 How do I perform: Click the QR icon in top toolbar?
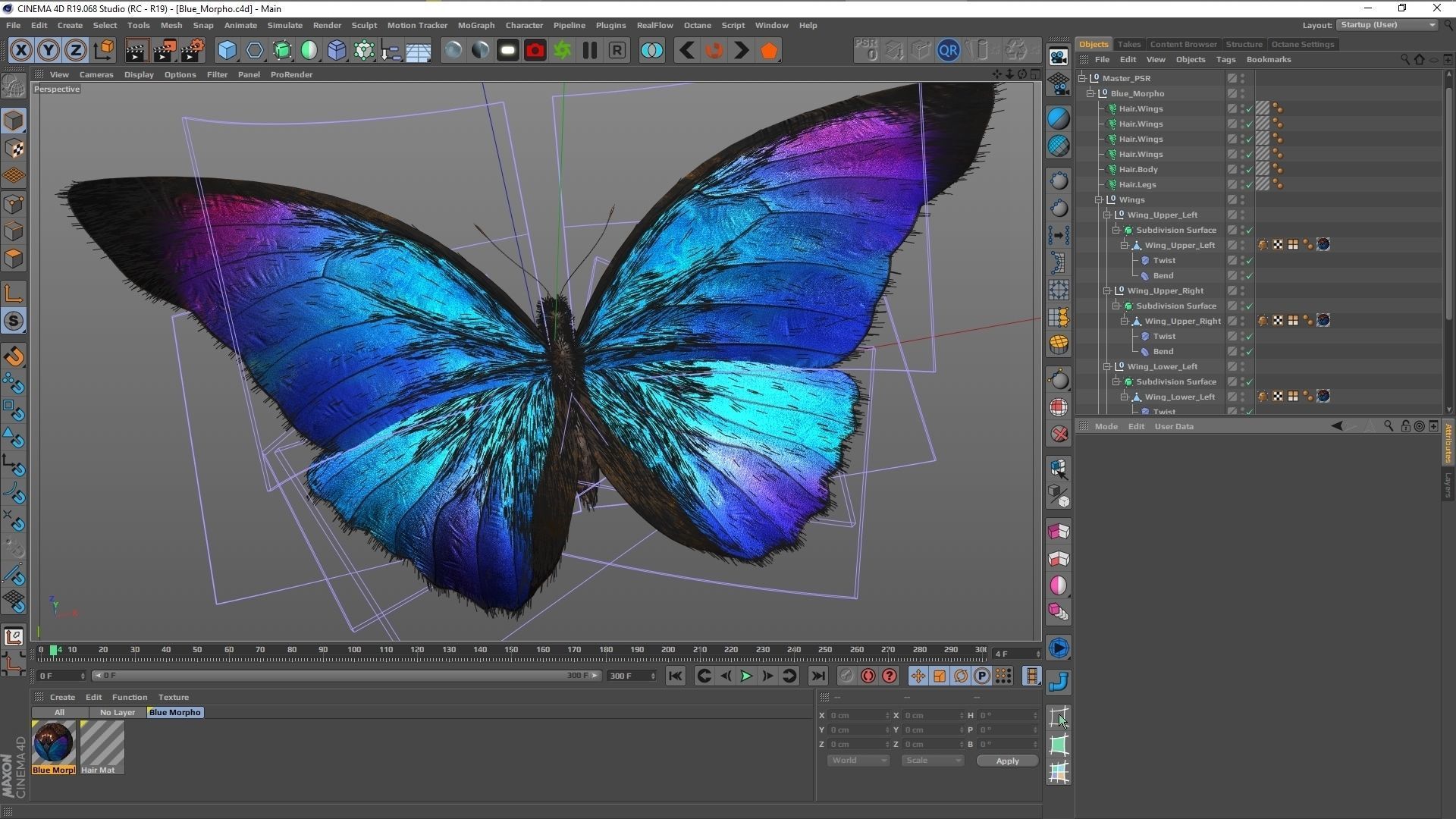point(948,51)
